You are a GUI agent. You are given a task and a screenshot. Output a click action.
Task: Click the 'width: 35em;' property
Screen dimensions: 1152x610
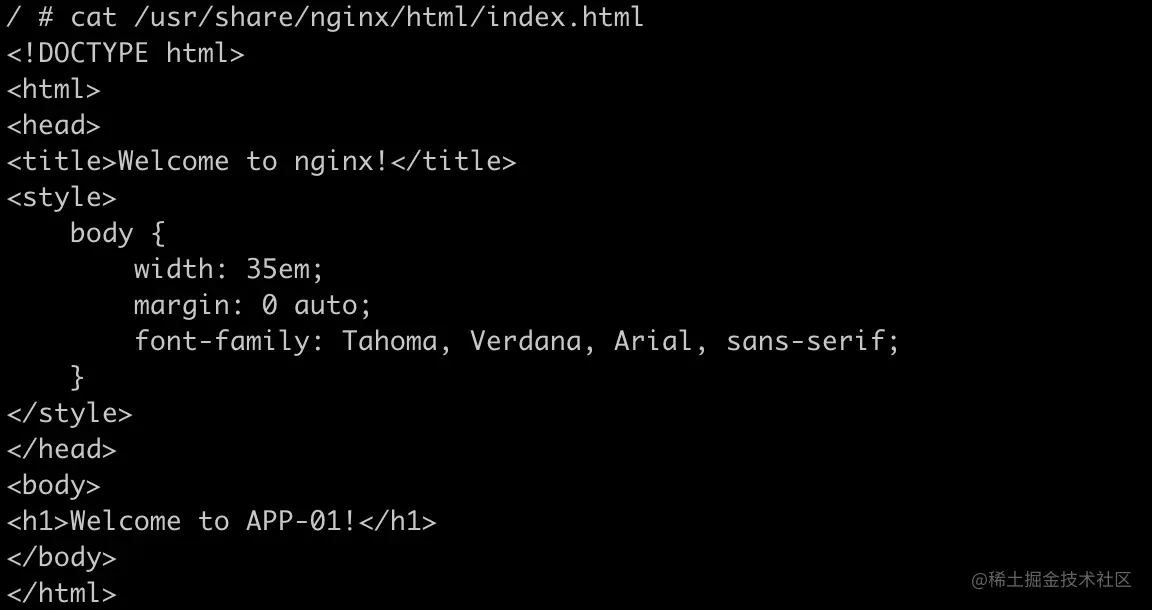228,270
